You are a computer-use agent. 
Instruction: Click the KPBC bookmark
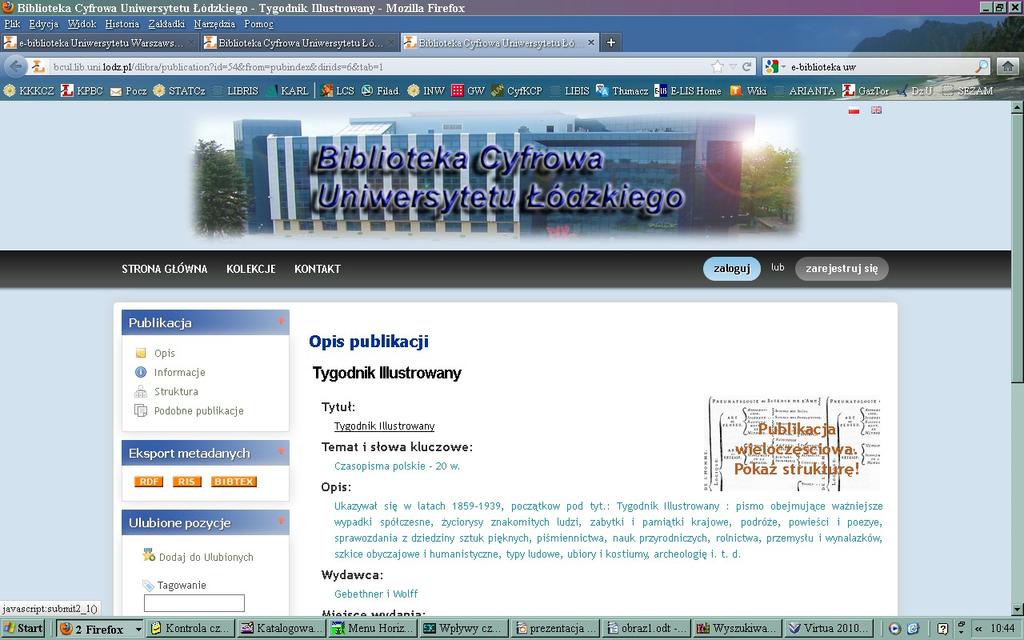pos(82,91)
